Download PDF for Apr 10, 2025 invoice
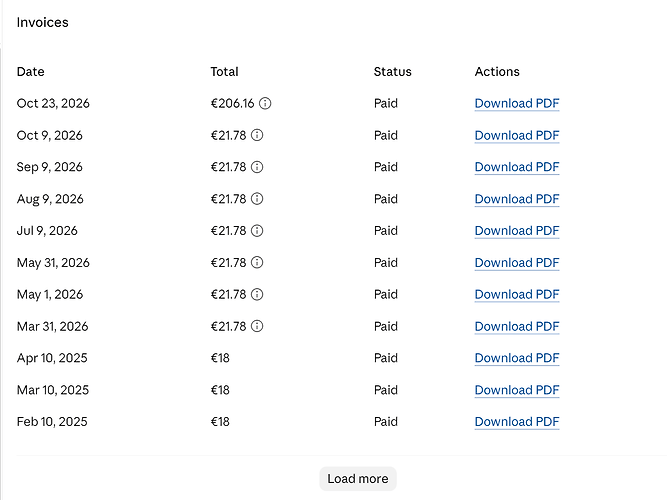The width and height of the screenshot is (667, 500). tap(517, 358)
